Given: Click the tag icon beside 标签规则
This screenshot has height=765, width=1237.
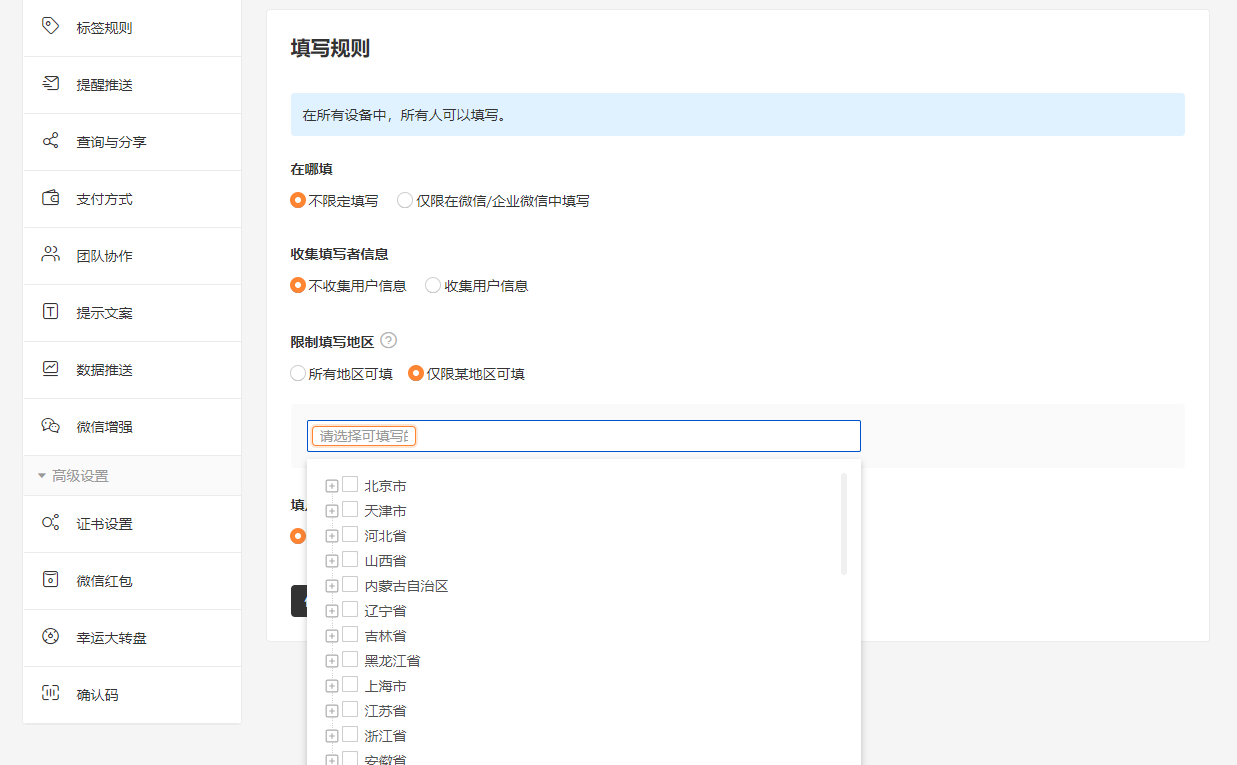Looking at the screenshot, I should coord(50,26).
